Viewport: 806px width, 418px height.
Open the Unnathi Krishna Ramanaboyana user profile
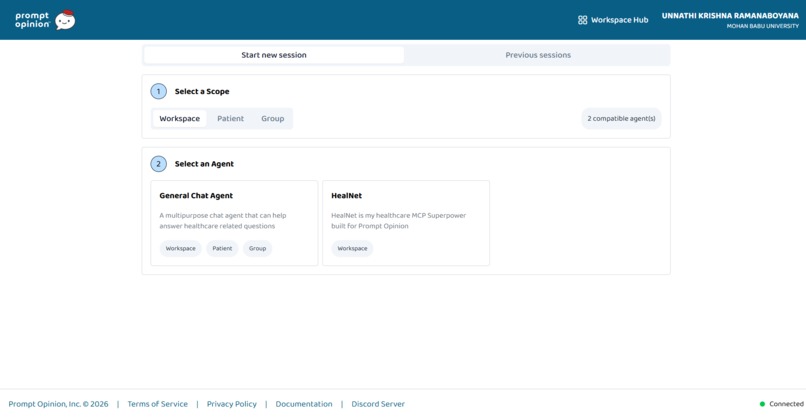click(730, 20)
